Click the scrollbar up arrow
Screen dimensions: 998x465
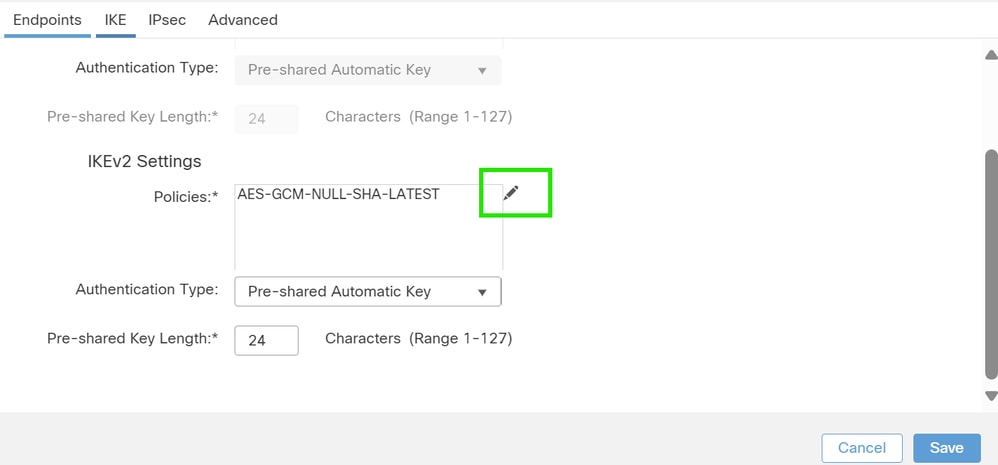coord(991,55)
